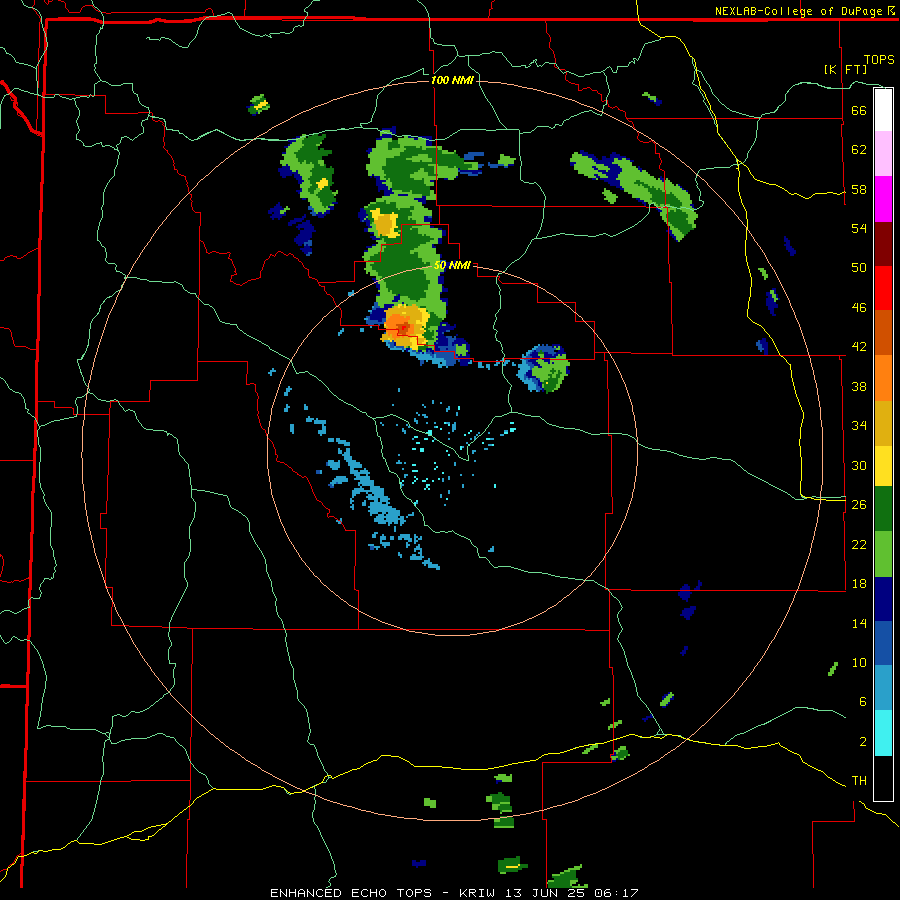Screen dimensions: 900x900
Task: Click the gold 38 legend swatch
Action: pyautogui.click(x=883, y=422)
